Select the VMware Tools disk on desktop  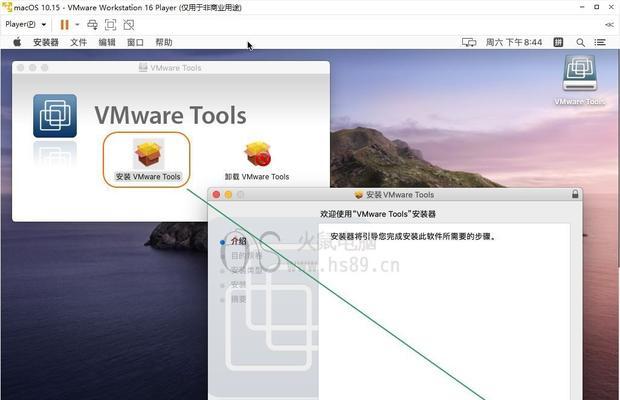click(580, 80)
